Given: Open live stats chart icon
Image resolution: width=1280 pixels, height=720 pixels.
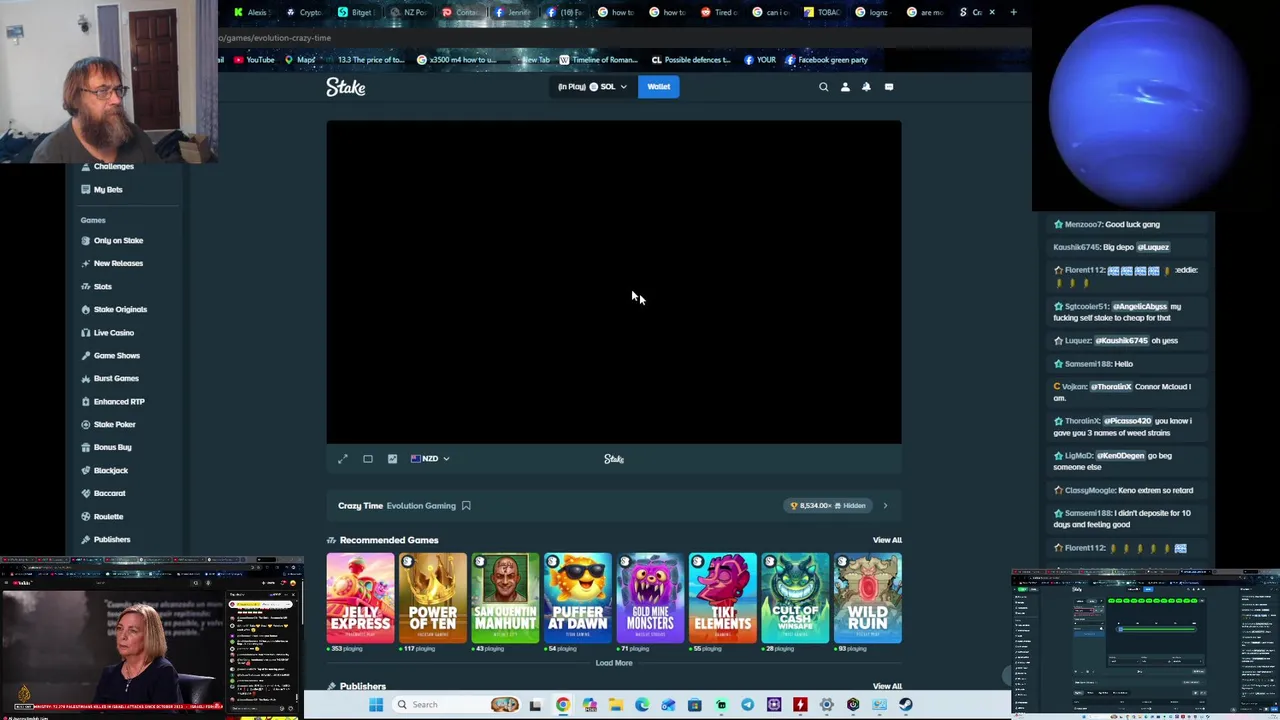Looking at the screenshot, I should coord(392,459).
